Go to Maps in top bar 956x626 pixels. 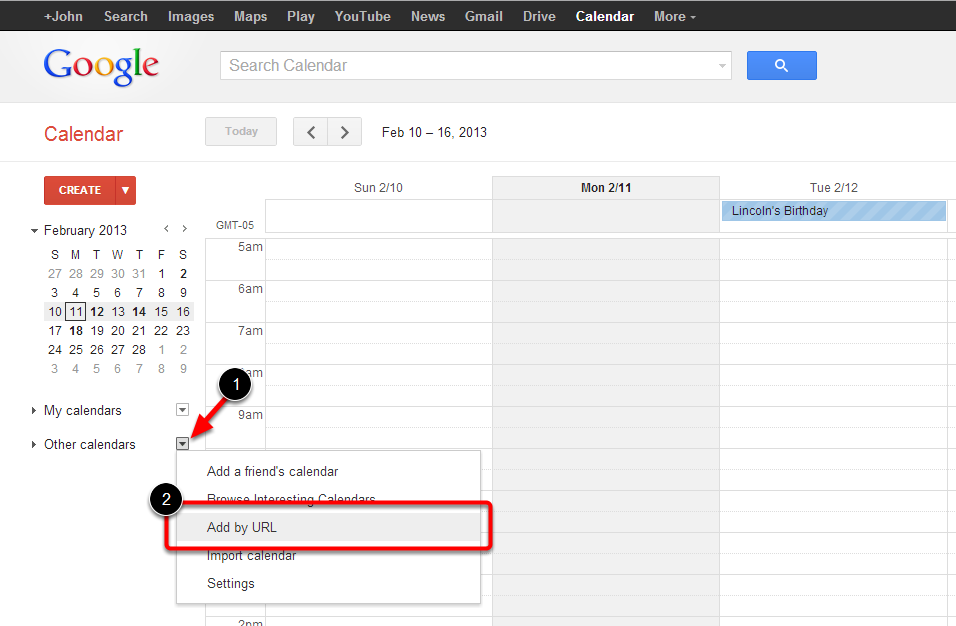(251, 16)
